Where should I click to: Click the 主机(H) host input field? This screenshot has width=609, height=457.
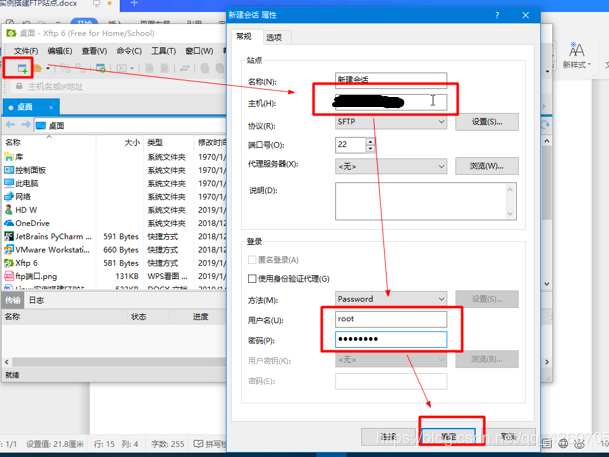[391, 103]
